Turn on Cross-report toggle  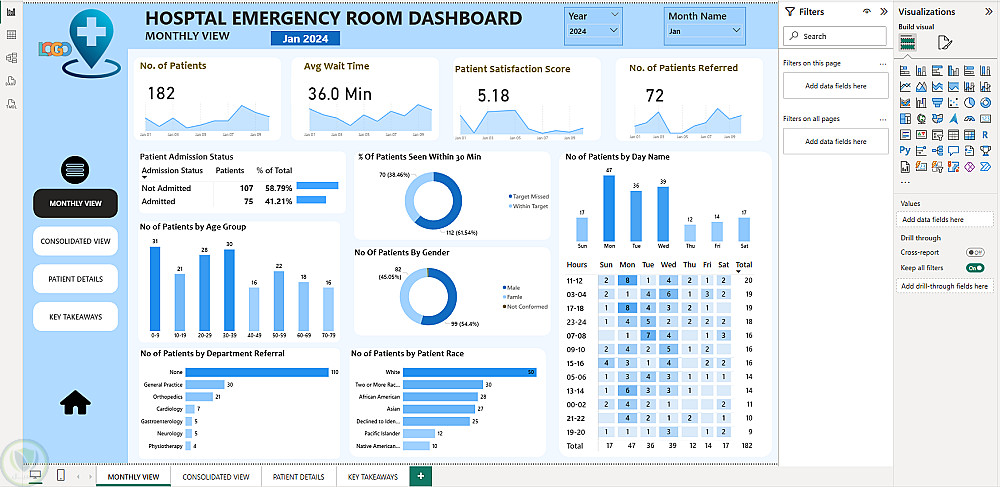(975, 252)
